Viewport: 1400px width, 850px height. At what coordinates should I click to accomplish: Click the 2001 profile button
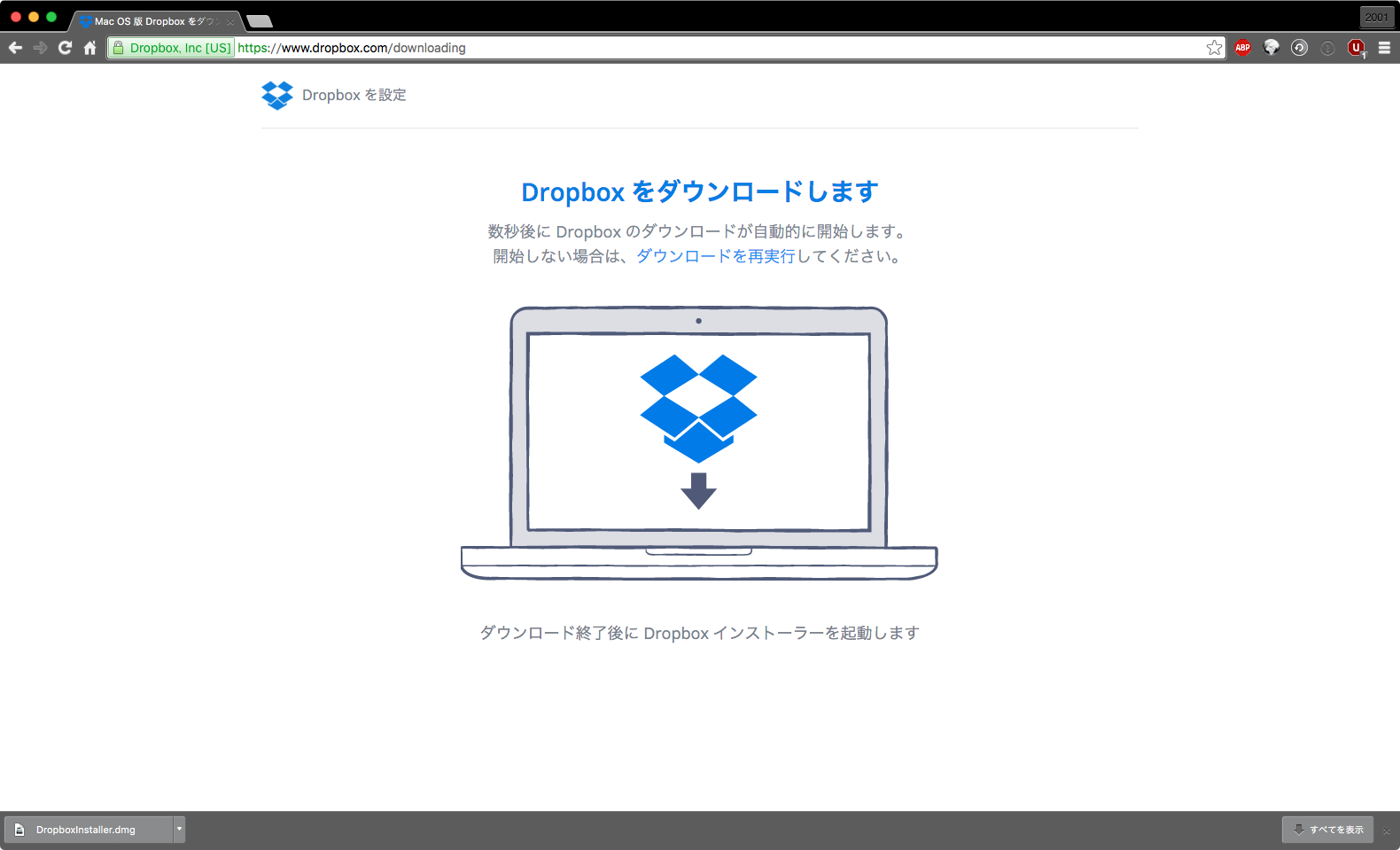click(1377, 17)
